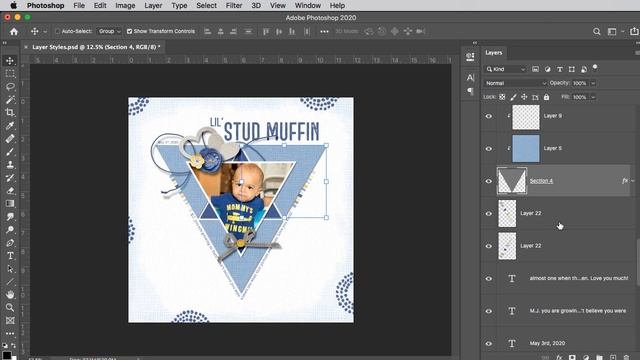
Task: Select the Rectangular Marquee tool
Action: 10,74
